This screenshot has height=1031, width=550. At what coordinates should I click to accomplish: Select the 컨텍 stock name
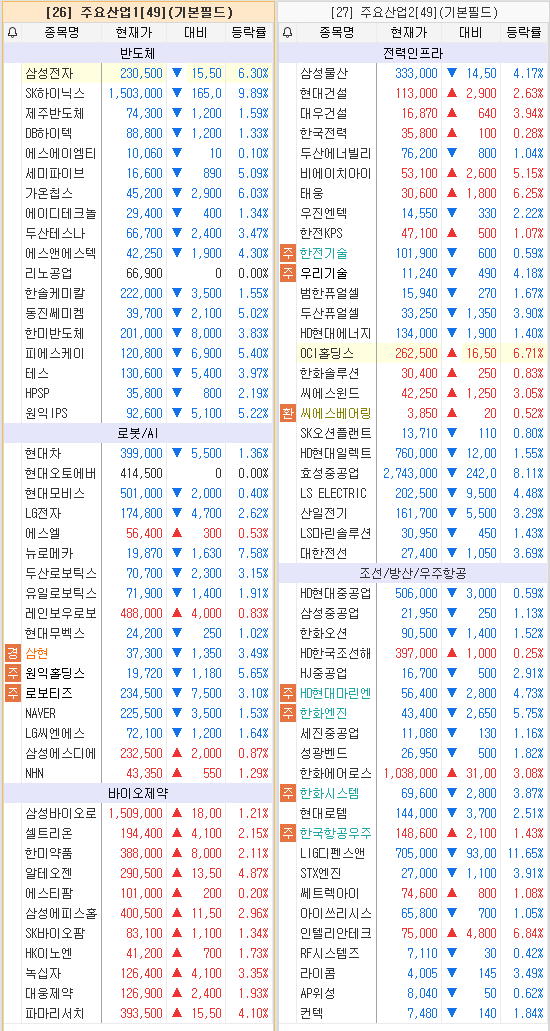[312, 1013]
